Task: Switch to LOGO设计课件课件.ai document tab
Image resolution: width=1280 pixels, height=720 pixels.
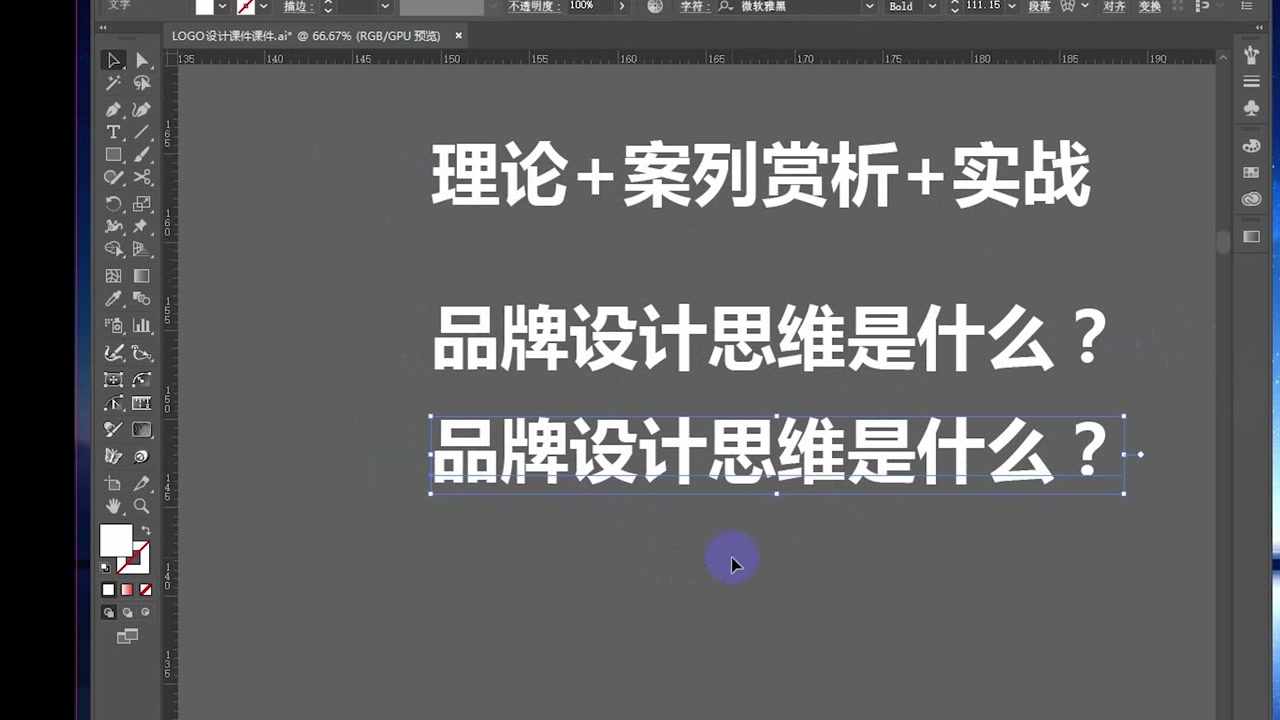Action: [306, 36]
